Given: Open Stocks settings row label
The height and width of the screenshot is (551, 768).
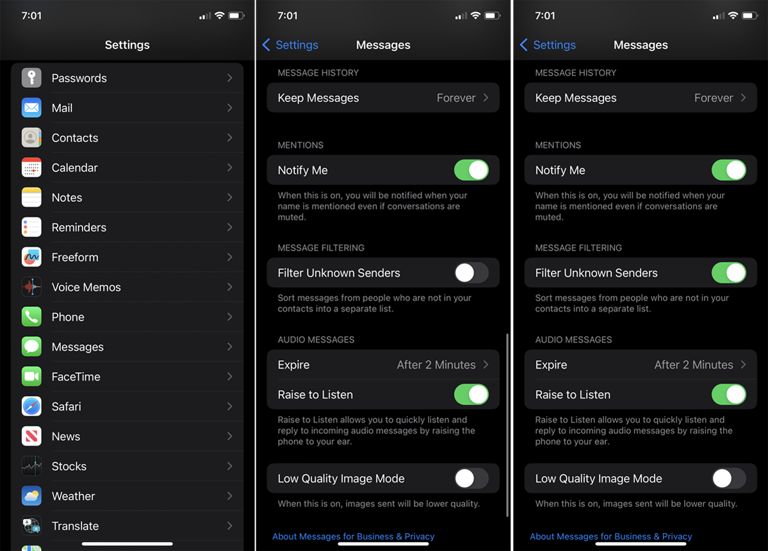Looking at the screenshot, I should (x=69, y=467).
